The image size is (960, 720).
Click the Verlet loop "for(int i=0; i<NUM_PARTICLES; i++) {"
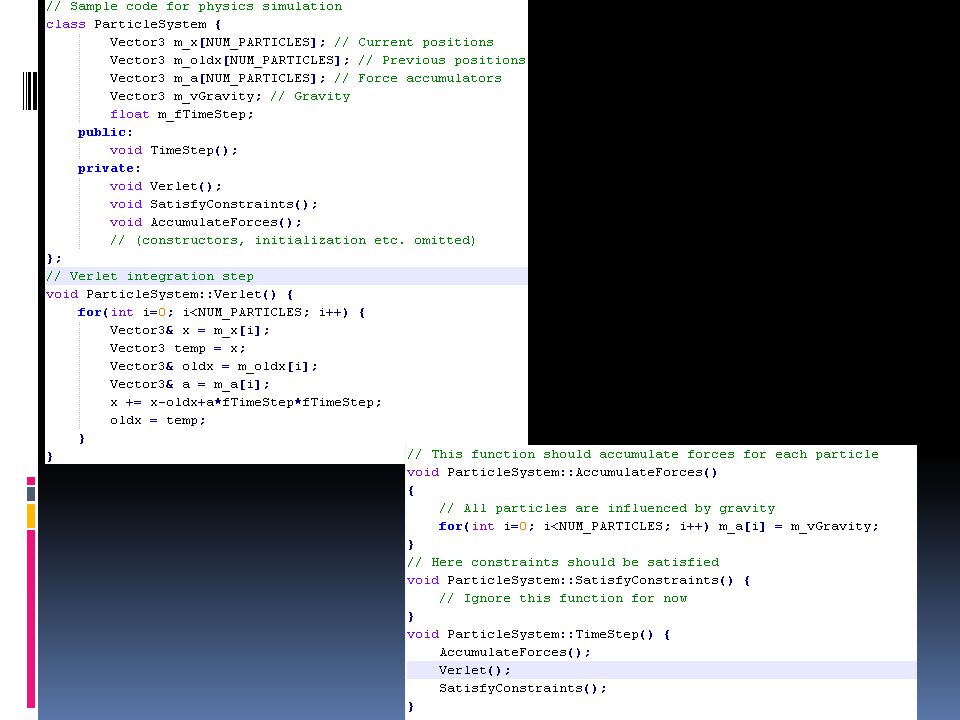[x=222, y=313]
